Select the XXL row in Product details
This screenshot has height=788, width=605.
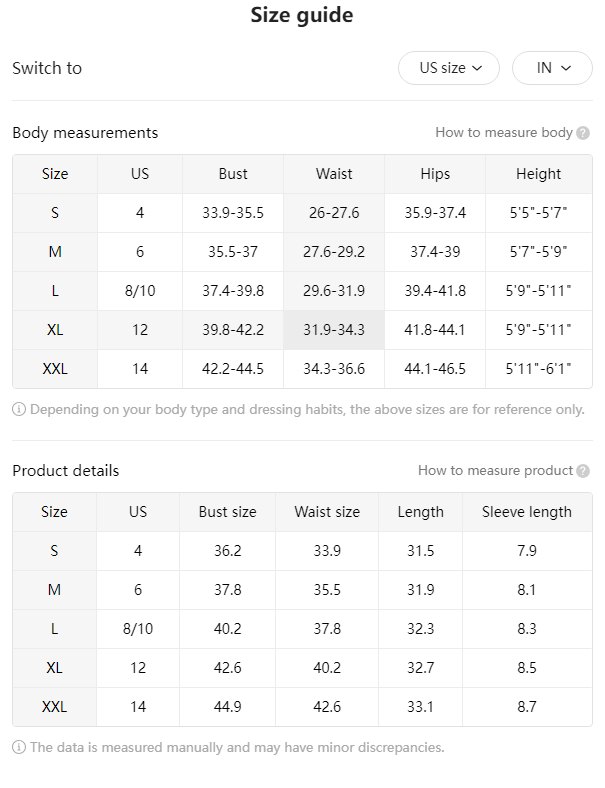tap(302, 707)
